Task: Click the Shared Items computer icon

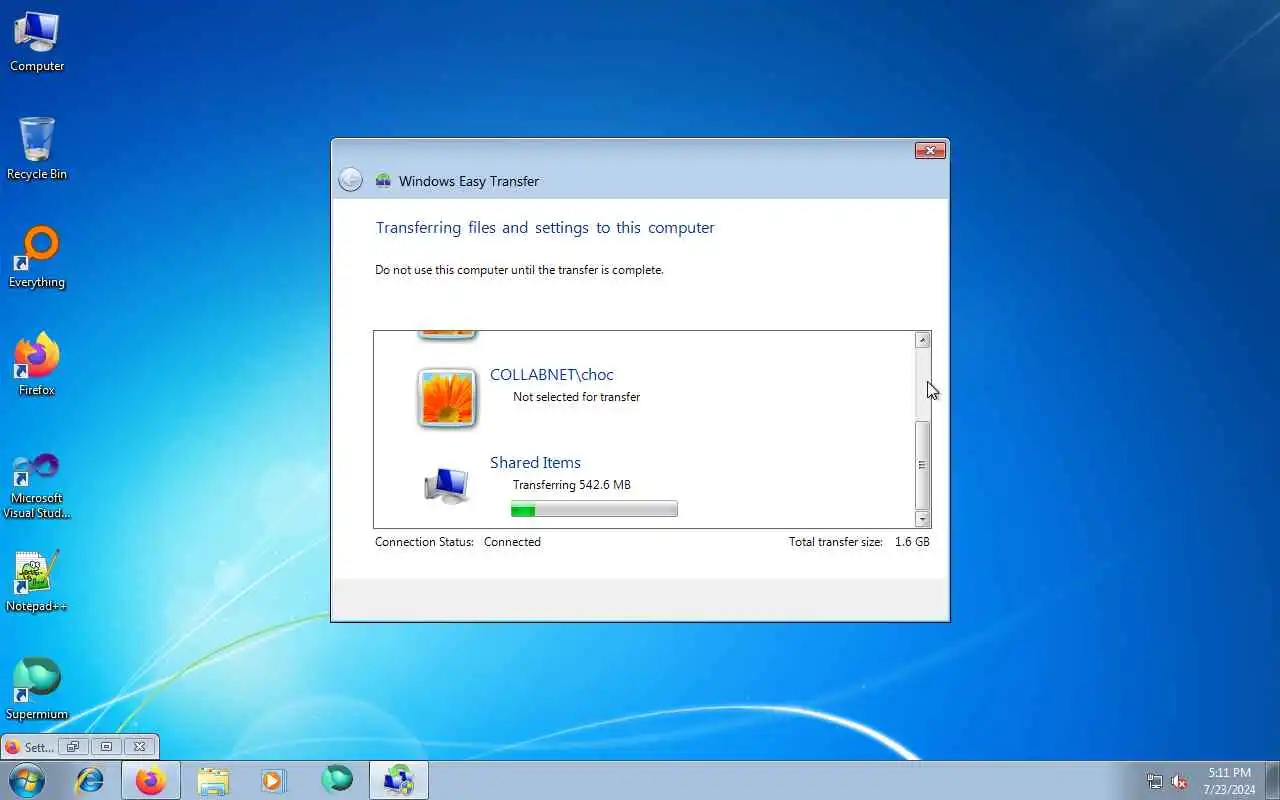Action: tap(446, 486)
